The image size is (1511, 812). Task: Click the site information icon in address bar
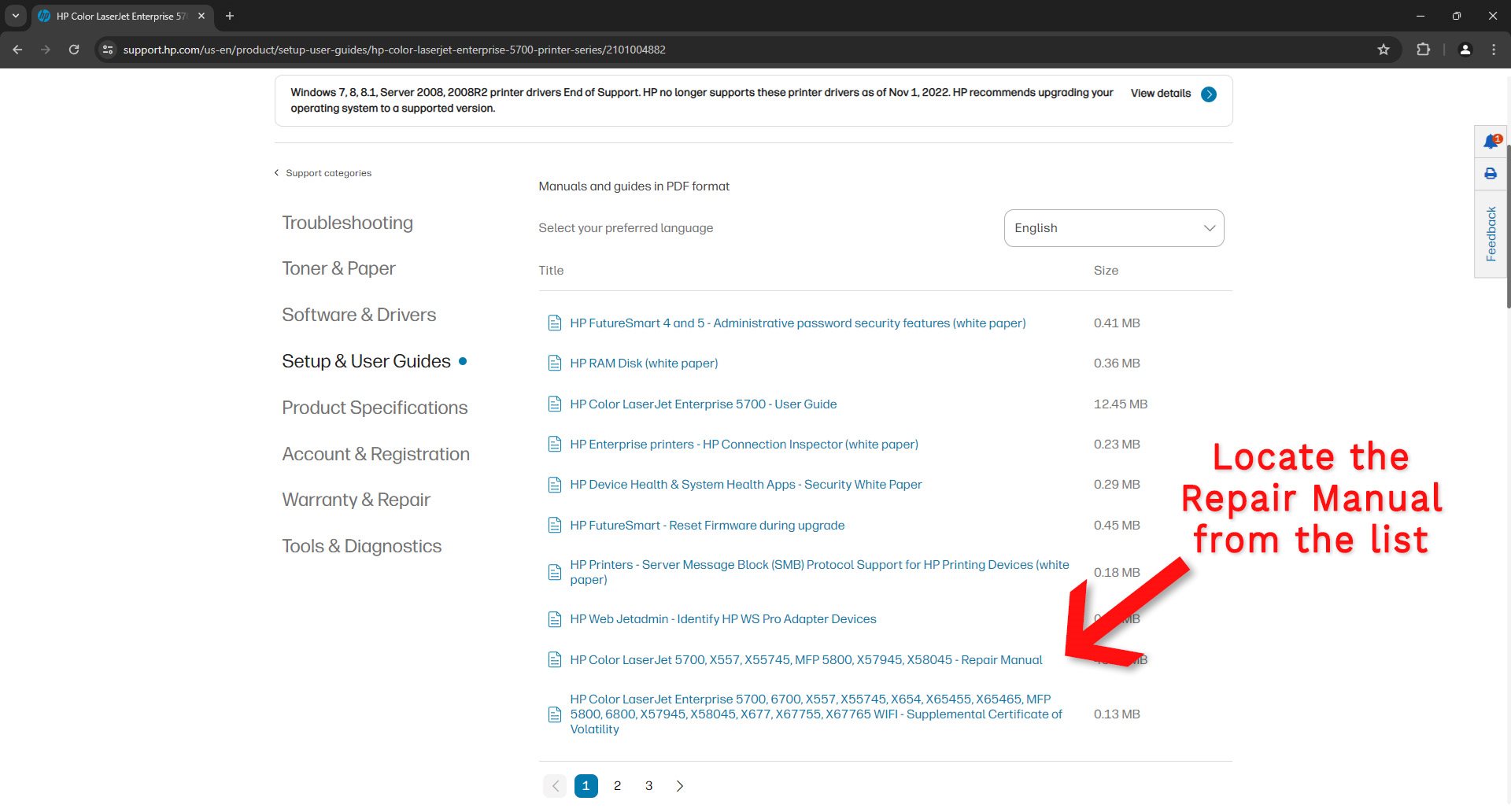tap(108, 50)
